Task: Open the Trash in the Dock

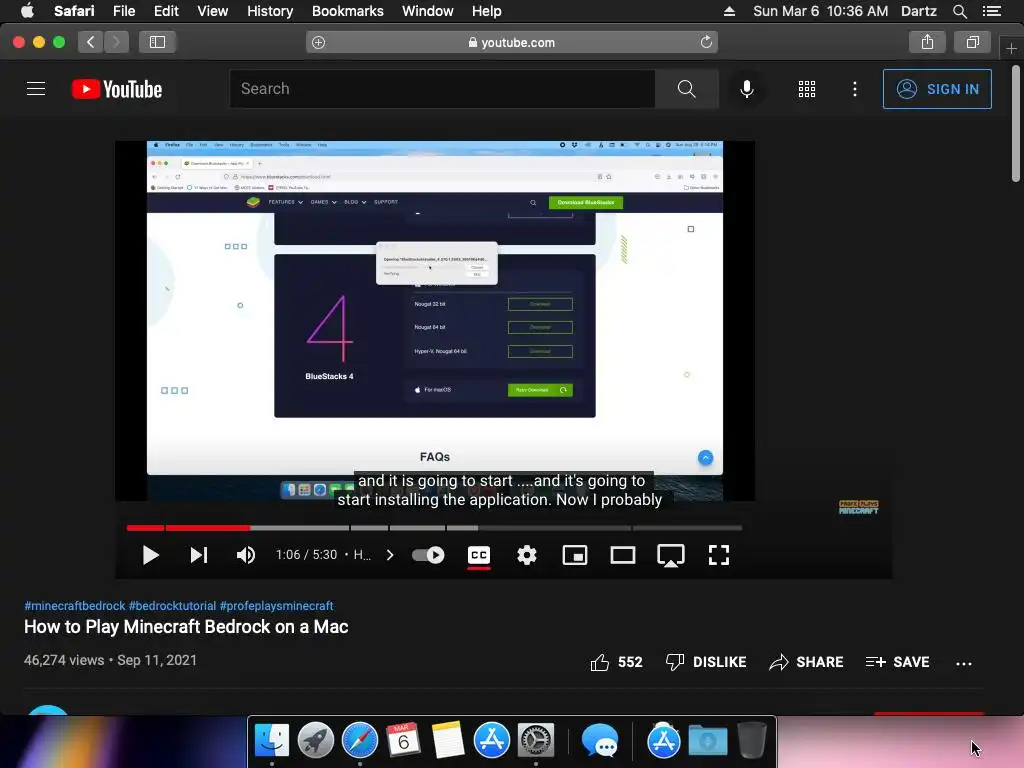Action: click(x=752, y=741)
